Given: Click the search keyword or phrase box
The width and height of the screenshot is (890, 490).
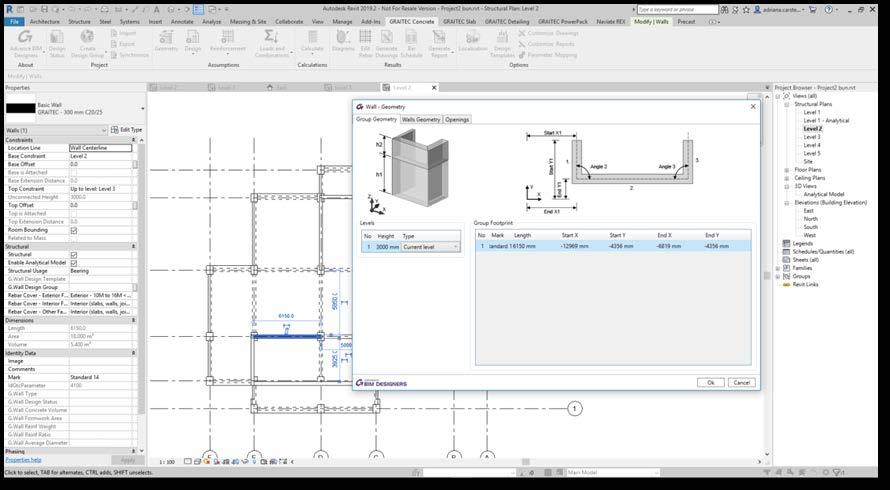Looking at the screenshot, I should (x=678, y=10).
